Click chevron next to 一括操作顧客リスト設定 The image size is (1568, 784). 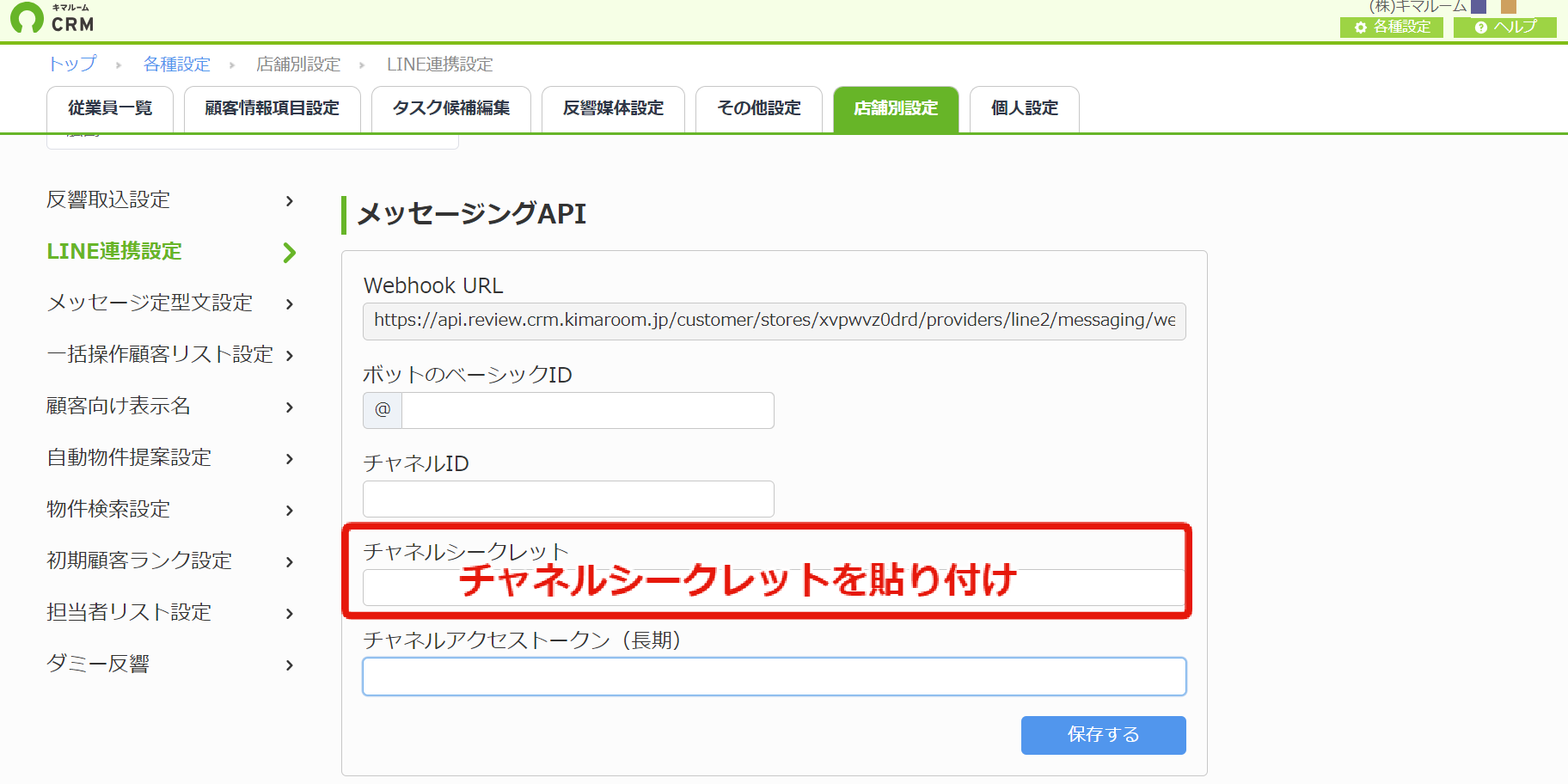290,356
